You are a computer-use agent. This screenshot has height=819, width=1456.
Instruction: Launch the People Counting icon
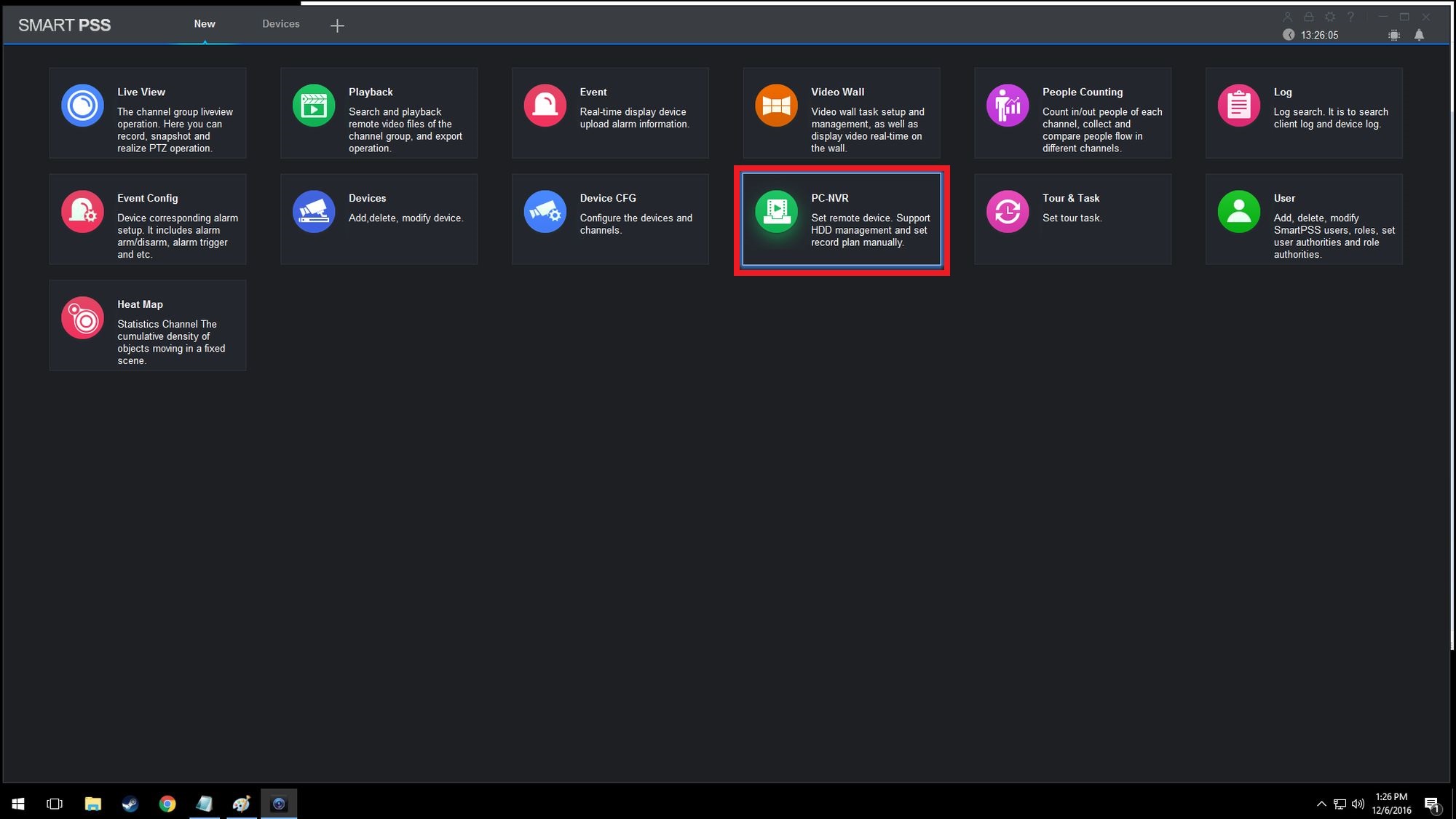pyautogui.click(x=1008, y=106)
